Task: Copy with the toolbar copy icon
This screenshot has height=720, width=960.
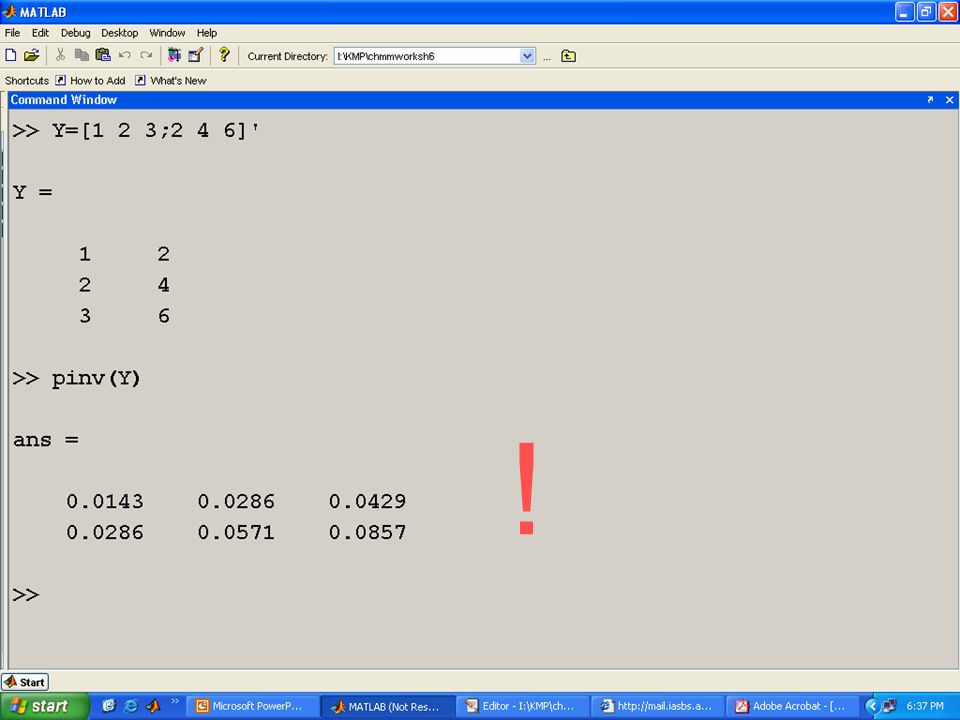Action: click(x=81, y=56)
